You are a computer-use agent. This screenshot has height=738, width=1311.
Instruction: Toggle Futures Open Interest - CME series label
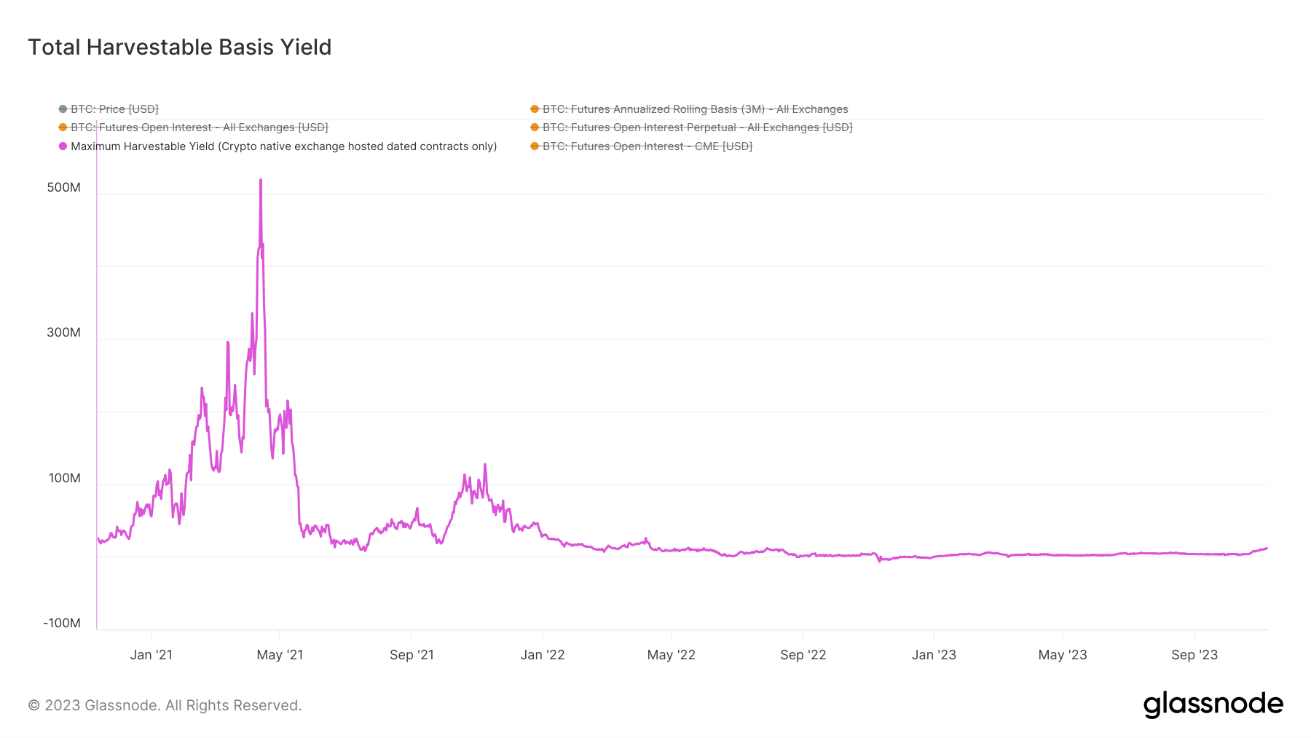647,146
